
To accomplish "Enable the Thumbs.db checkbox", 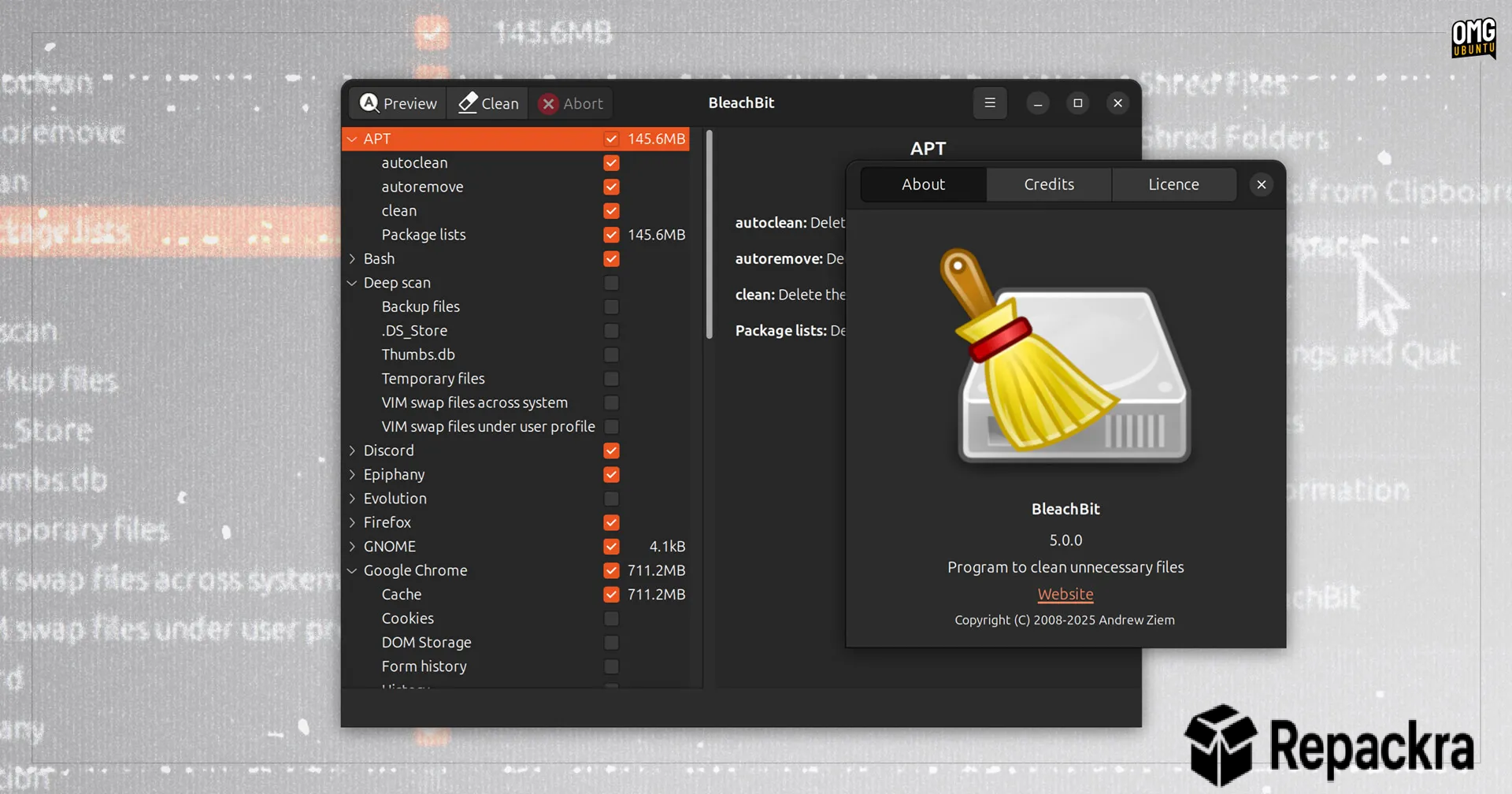I will pyautogui.click(x=611, y=354).
